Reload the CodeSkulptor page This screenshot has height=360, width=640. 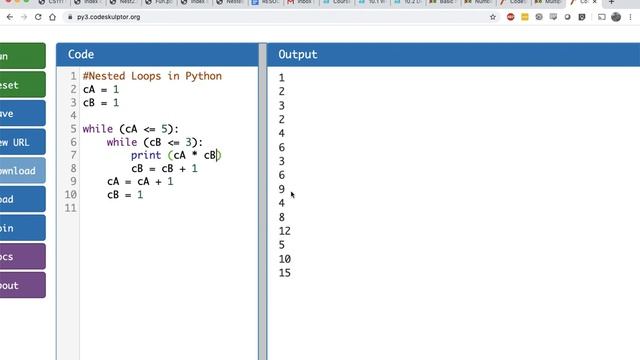[x=38, y=17]
